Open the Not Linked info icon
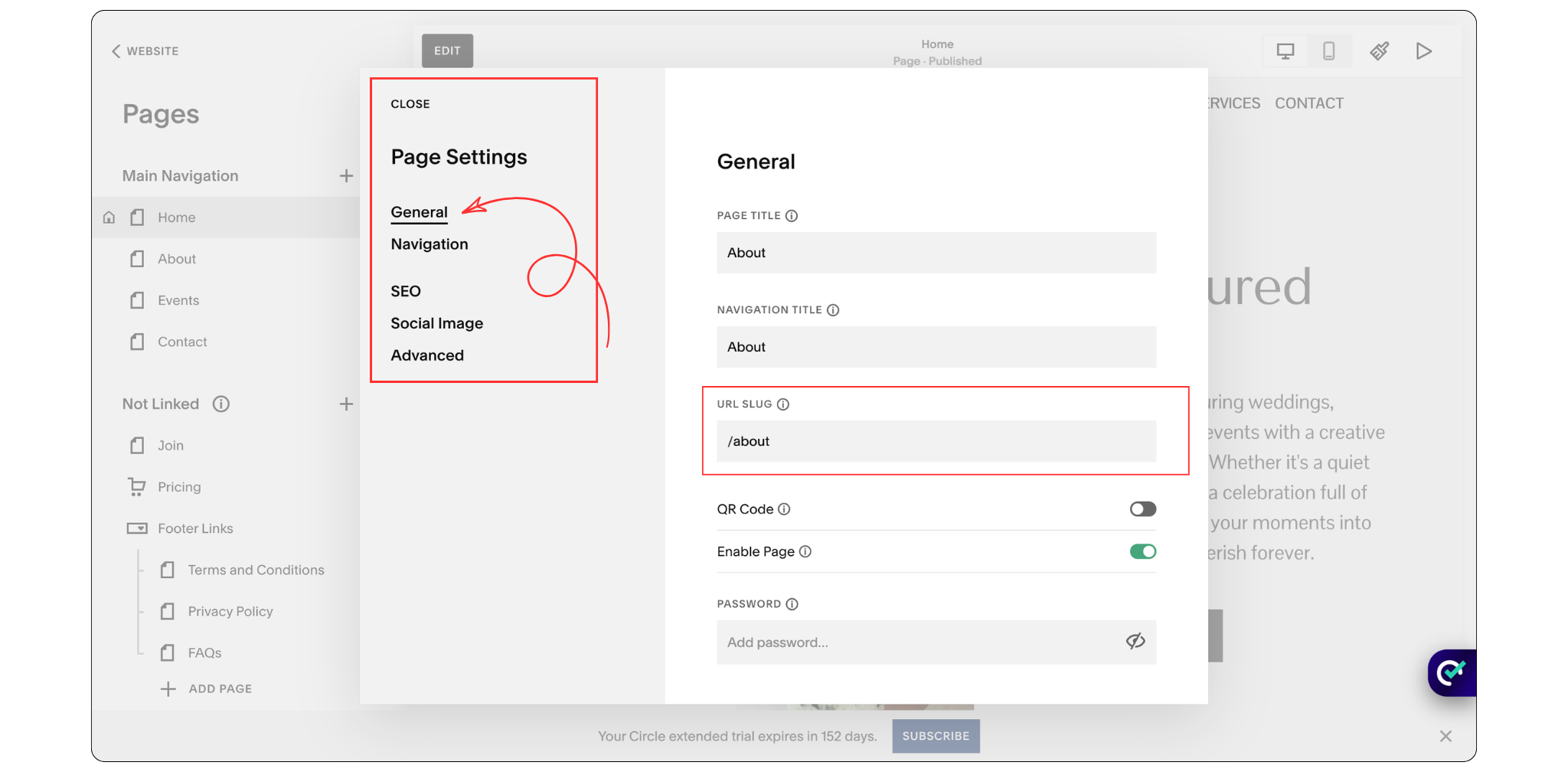This screenshot has height=772, width=1568. tap(221, 404)
